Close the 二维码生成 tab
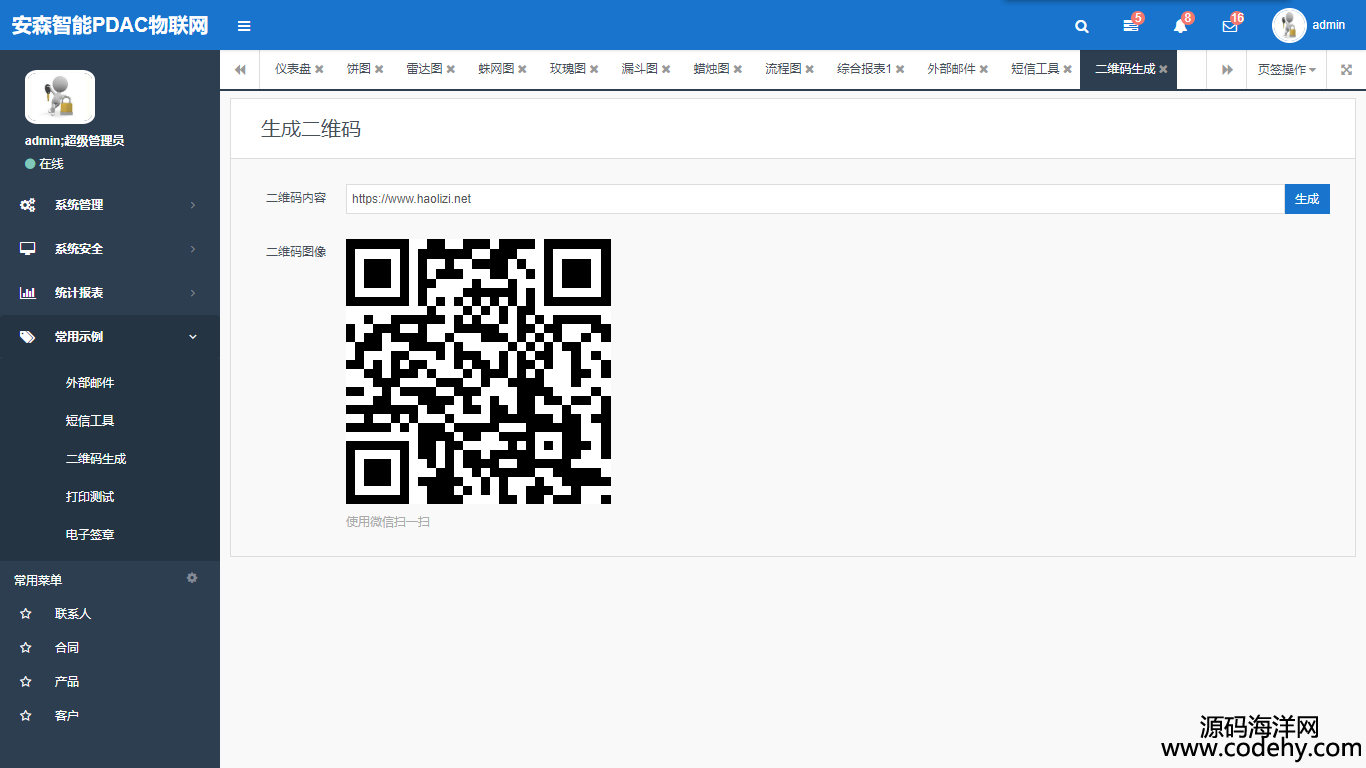 [1163, 69]
